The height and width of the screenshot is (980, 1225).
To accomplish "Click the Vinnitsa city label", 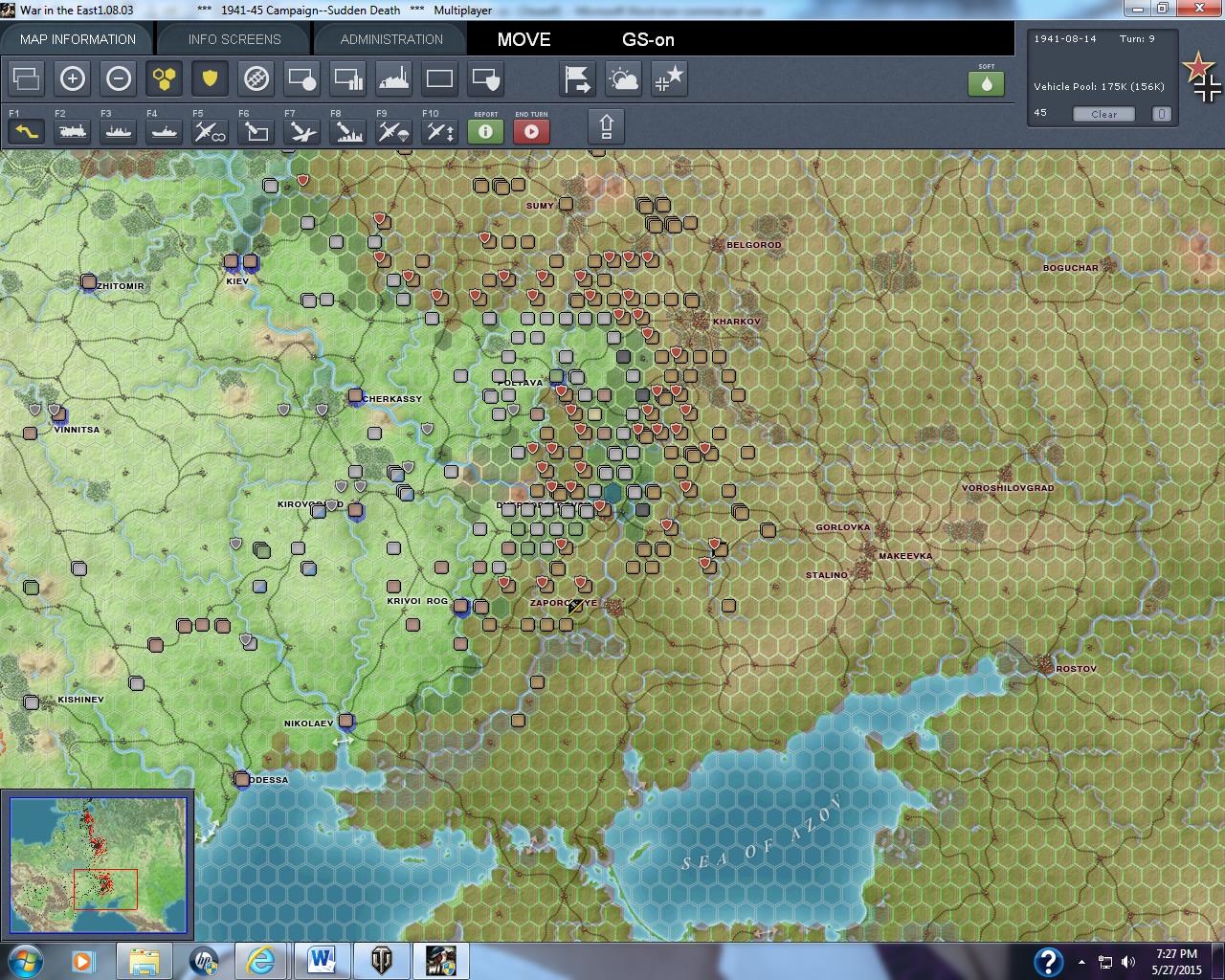I will [77, 430].
